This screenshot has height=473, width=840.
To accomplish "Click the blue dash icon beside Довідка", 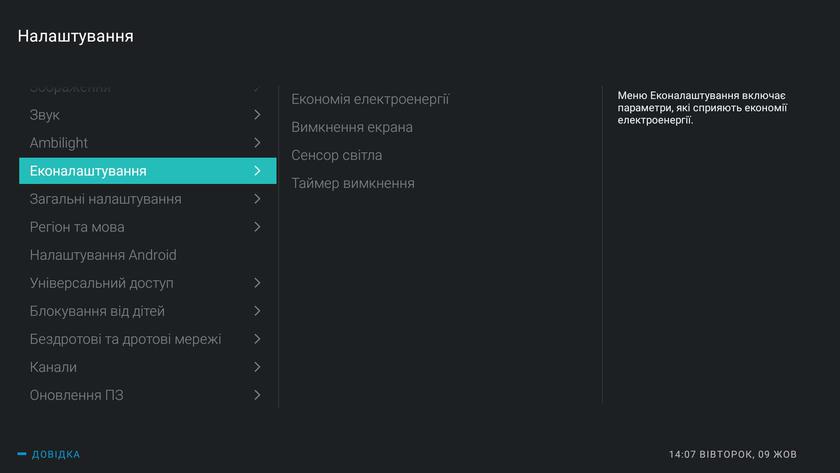I will click(22, 454).
